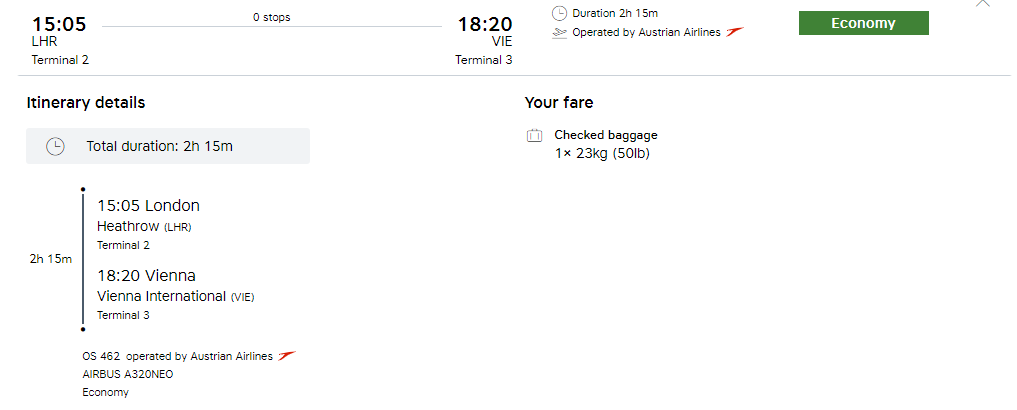The image size is (1017, 410).
Task: Click the 18:20 Vienna arrival entry
Action: (x=146, y=276)
